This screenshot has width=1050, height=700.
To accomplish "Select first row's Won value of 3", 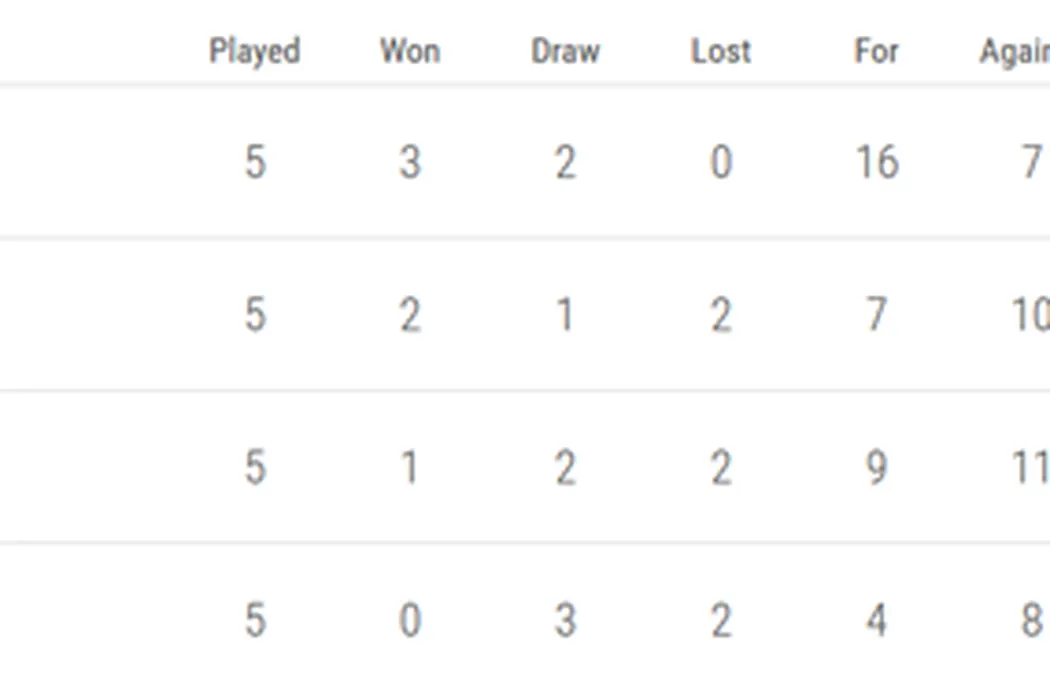I will [410, 162].
